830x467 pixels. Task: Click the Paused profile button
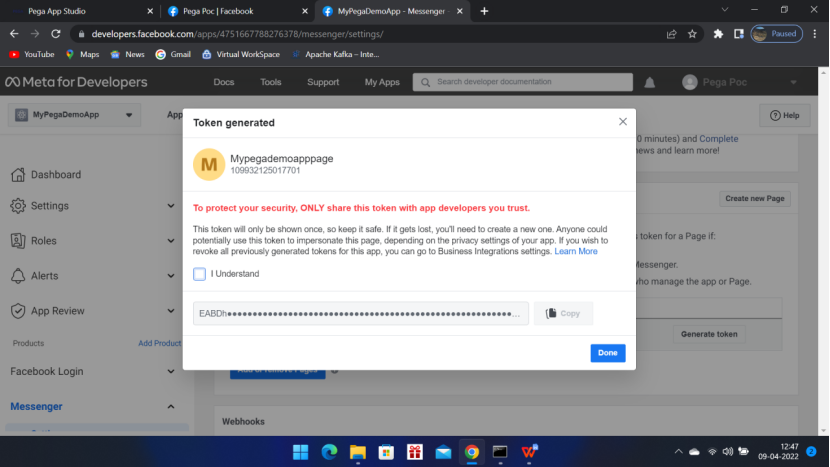pos(777,34)
